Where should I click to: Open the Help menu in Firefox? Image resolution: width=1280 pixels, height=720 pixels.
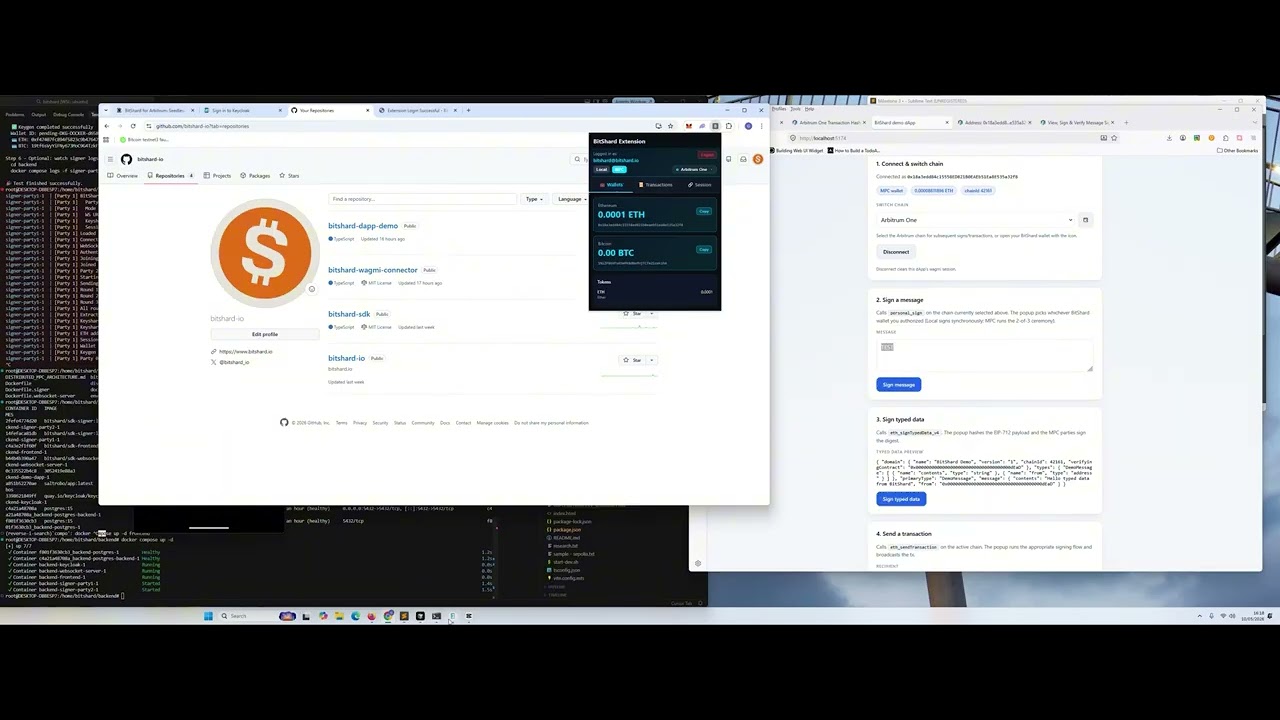(x=809, y=109)
